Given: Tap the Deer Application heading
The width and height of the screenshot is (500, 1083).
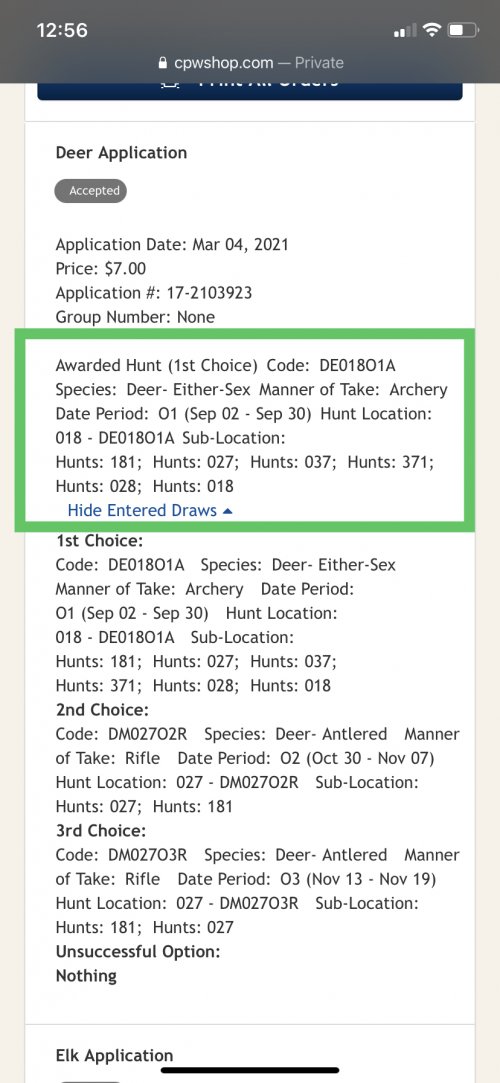Looking at the screenshot, I should click(x=121, y=153).
